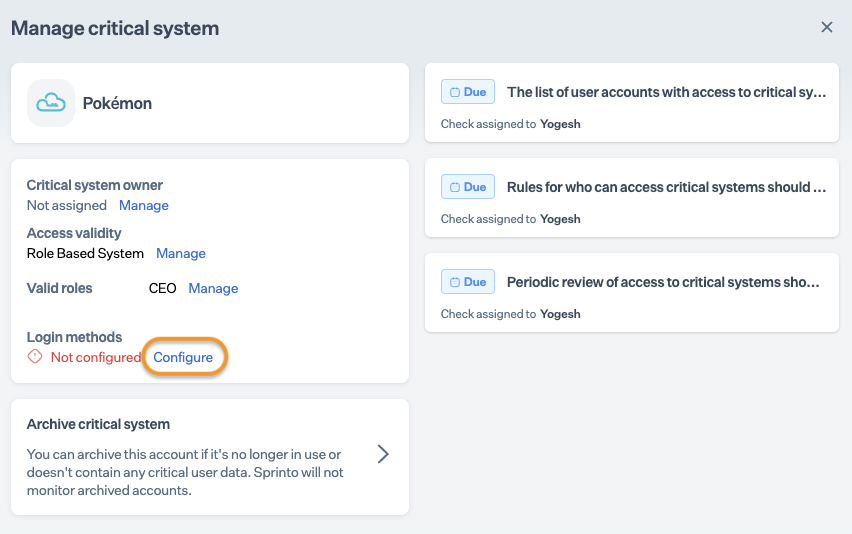Screen dimensions: 852x534
Task: Expand the Archive critical system chevron
Action: [383, 454]
